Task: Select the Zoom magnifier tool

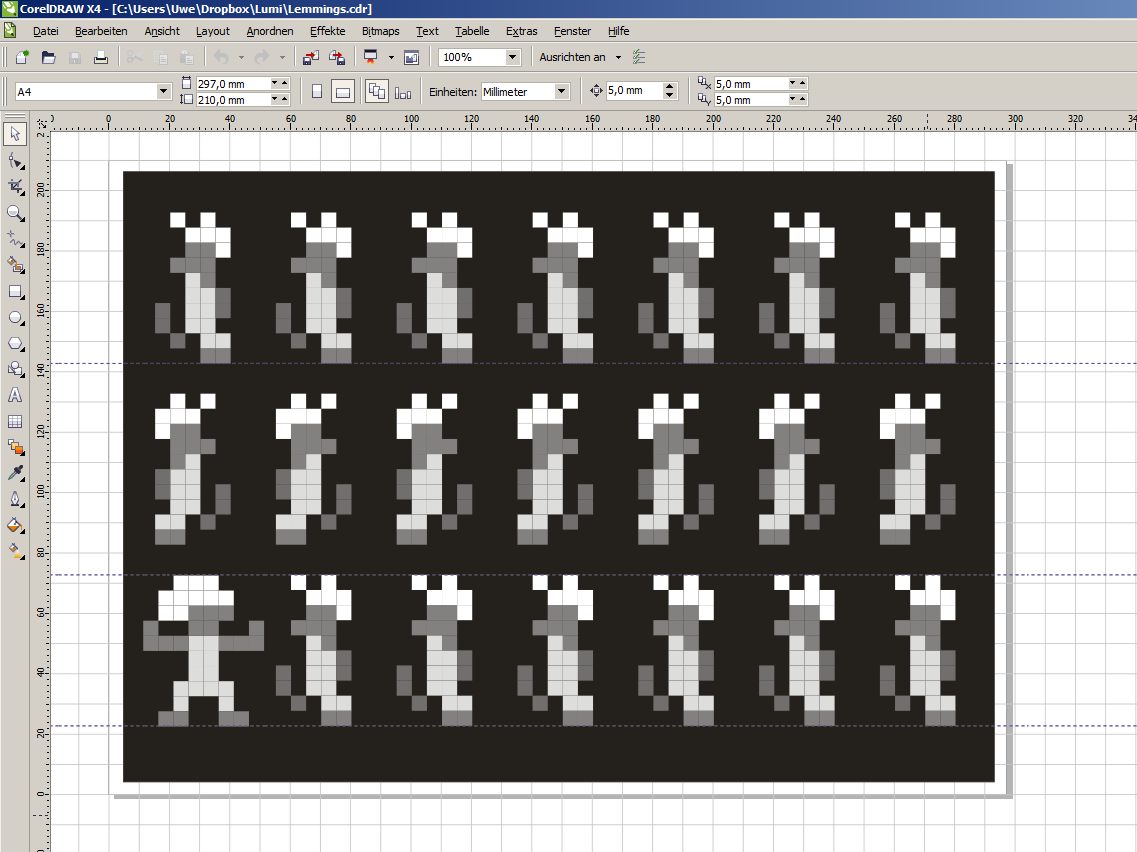Action: click(x=15, y=212)
